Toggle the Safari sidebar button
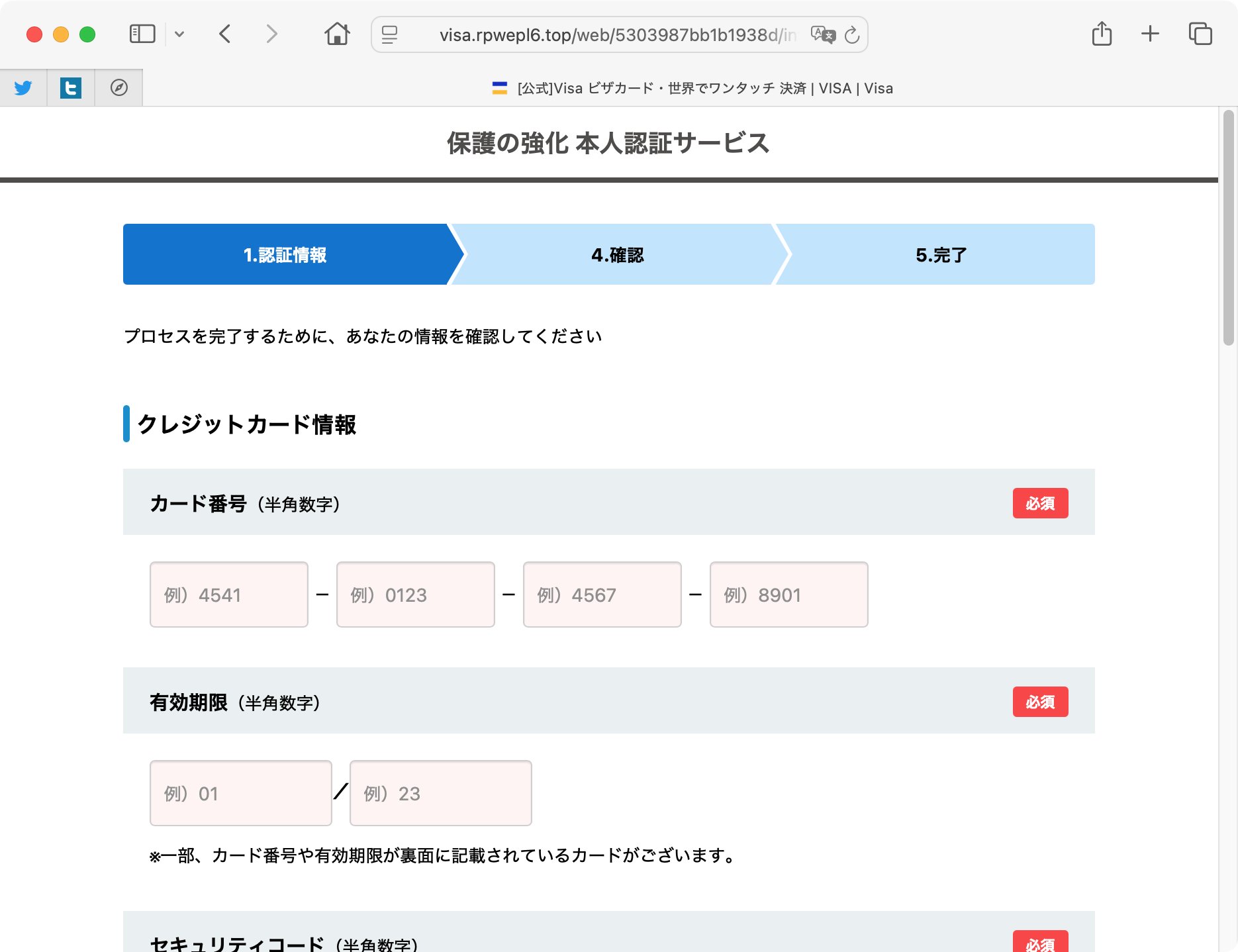1238x952 pixels. 142,34
